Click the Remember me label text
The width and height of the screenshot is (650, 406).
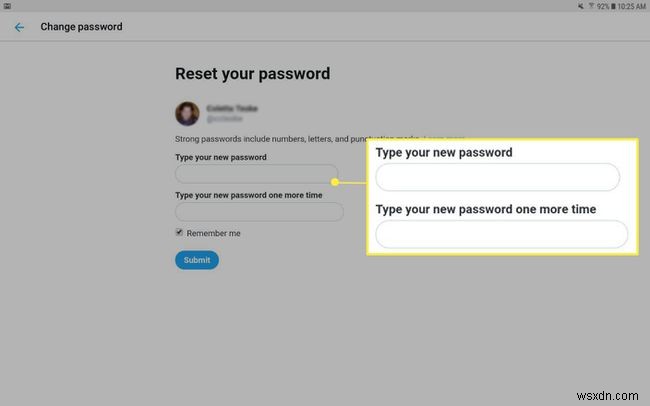coord(213,233)
